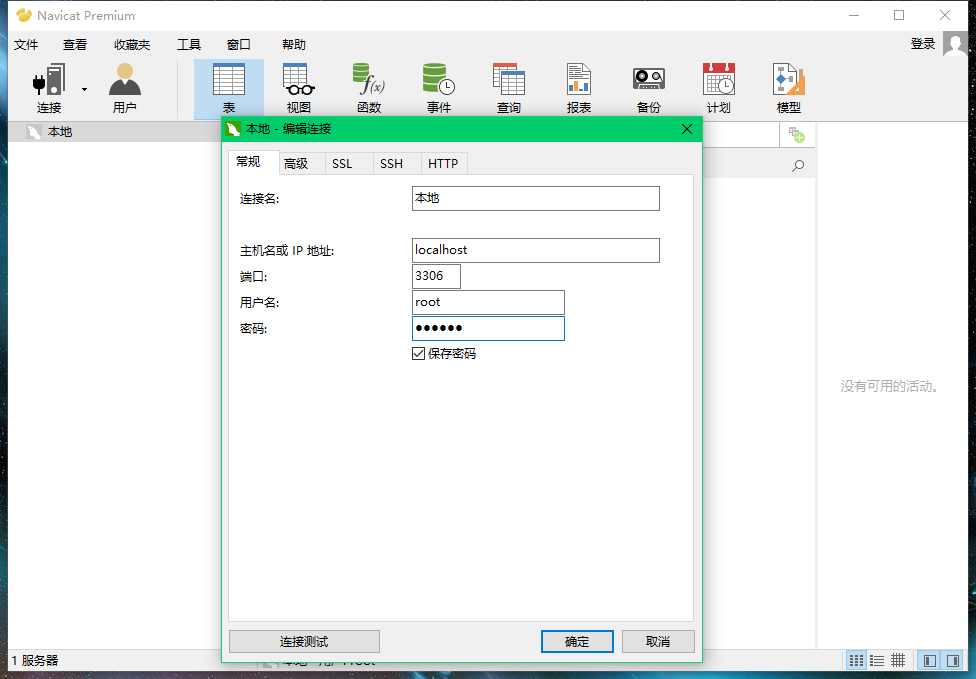Image resolution: width=976 pixels, height=679 pixels.
Task: Open the 工具 menu
Action: 188,44
